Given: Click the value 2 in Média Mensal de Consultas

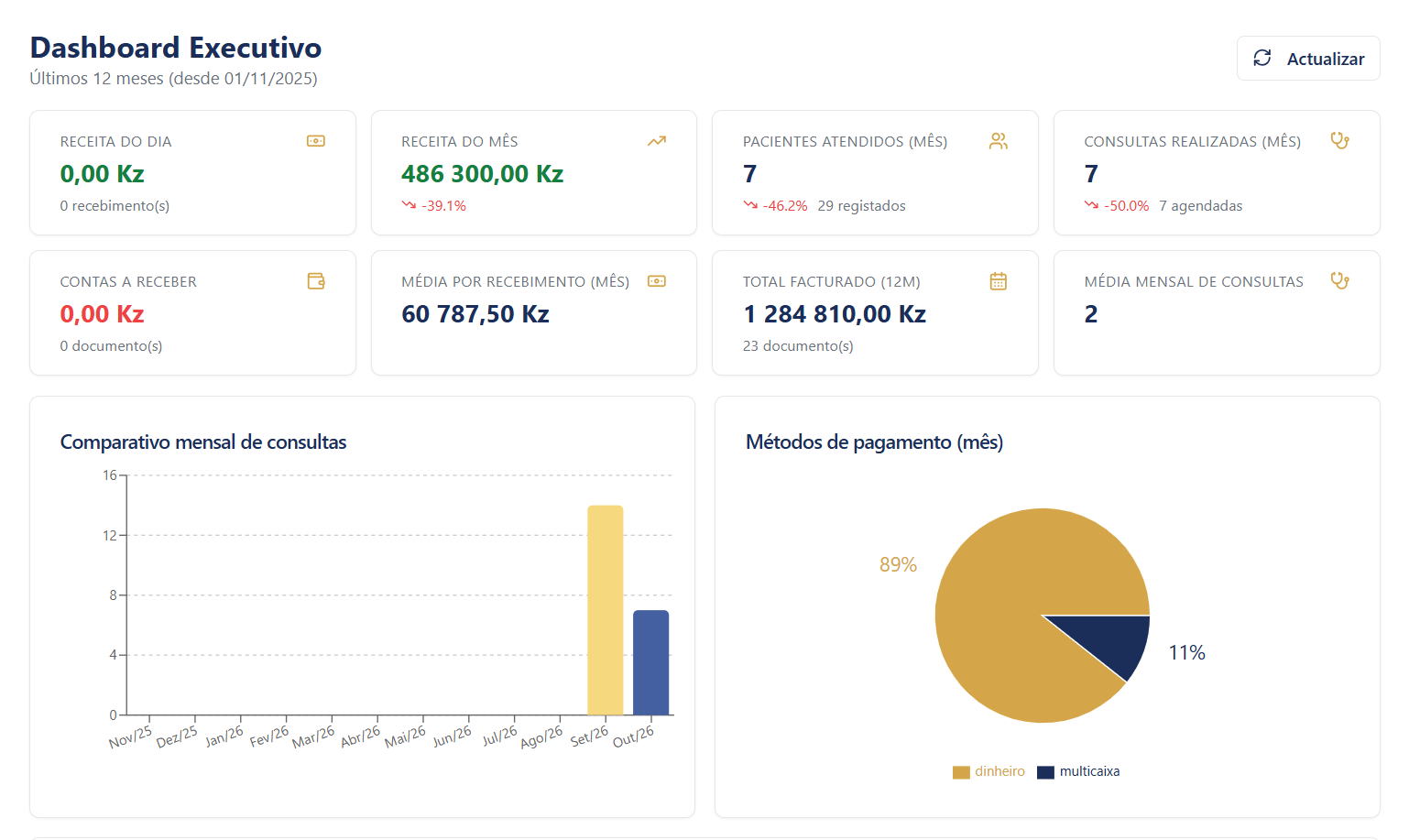Looking at the screenshot, I should click(1091, 314).
